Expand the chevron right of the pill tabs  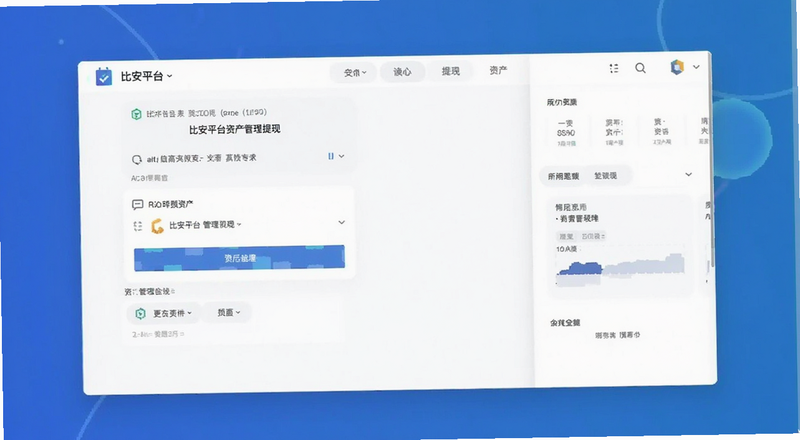click(688, 175)
